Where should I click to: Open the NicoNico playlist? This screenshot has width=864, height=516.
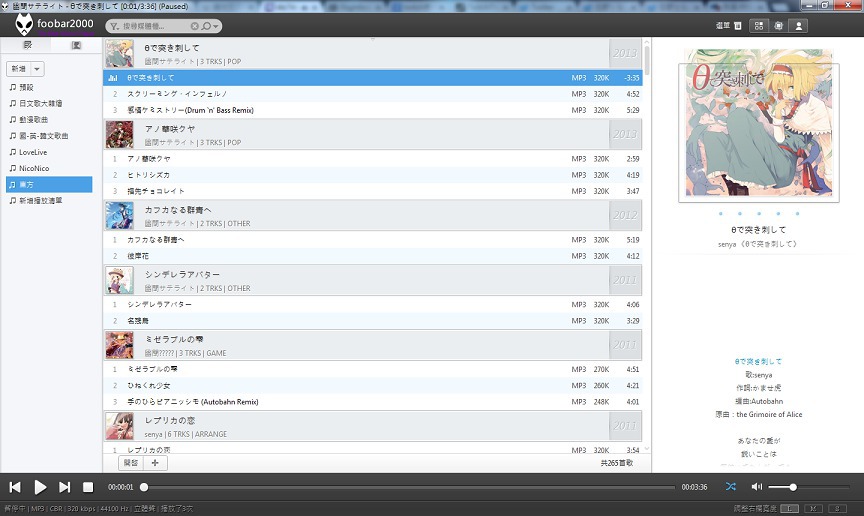coord(49,168)
